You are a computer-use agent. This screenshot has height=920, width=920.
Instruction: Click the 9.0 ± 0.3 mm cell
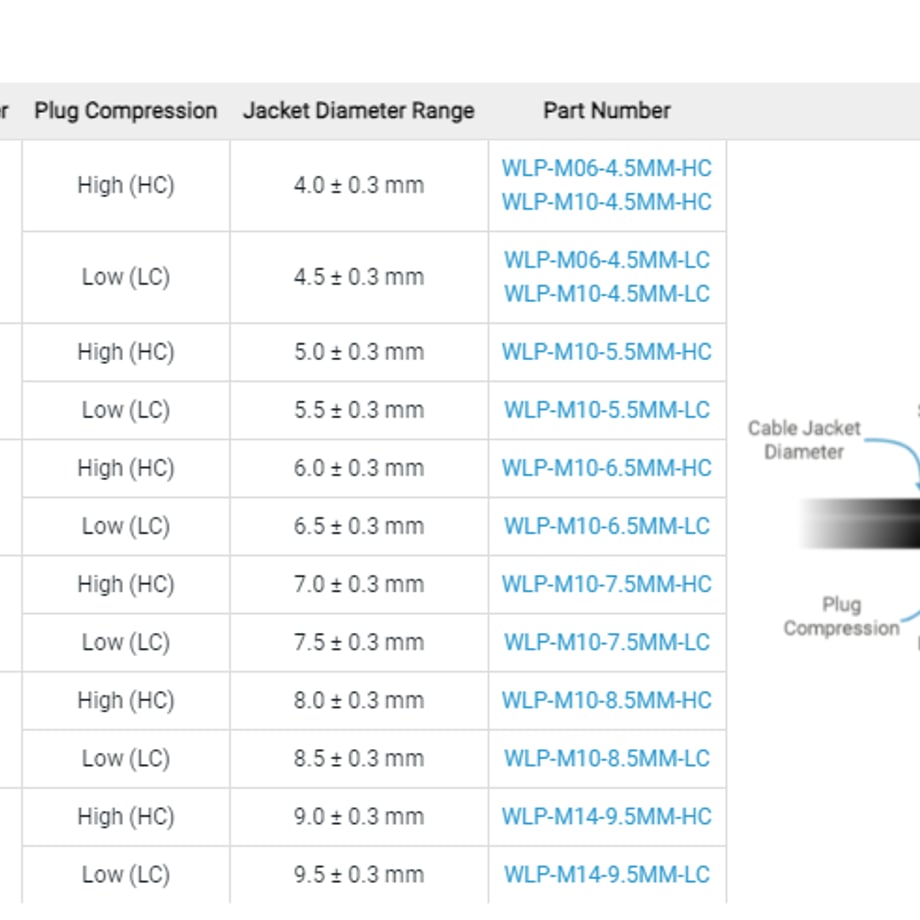click(x=359, y=817)
